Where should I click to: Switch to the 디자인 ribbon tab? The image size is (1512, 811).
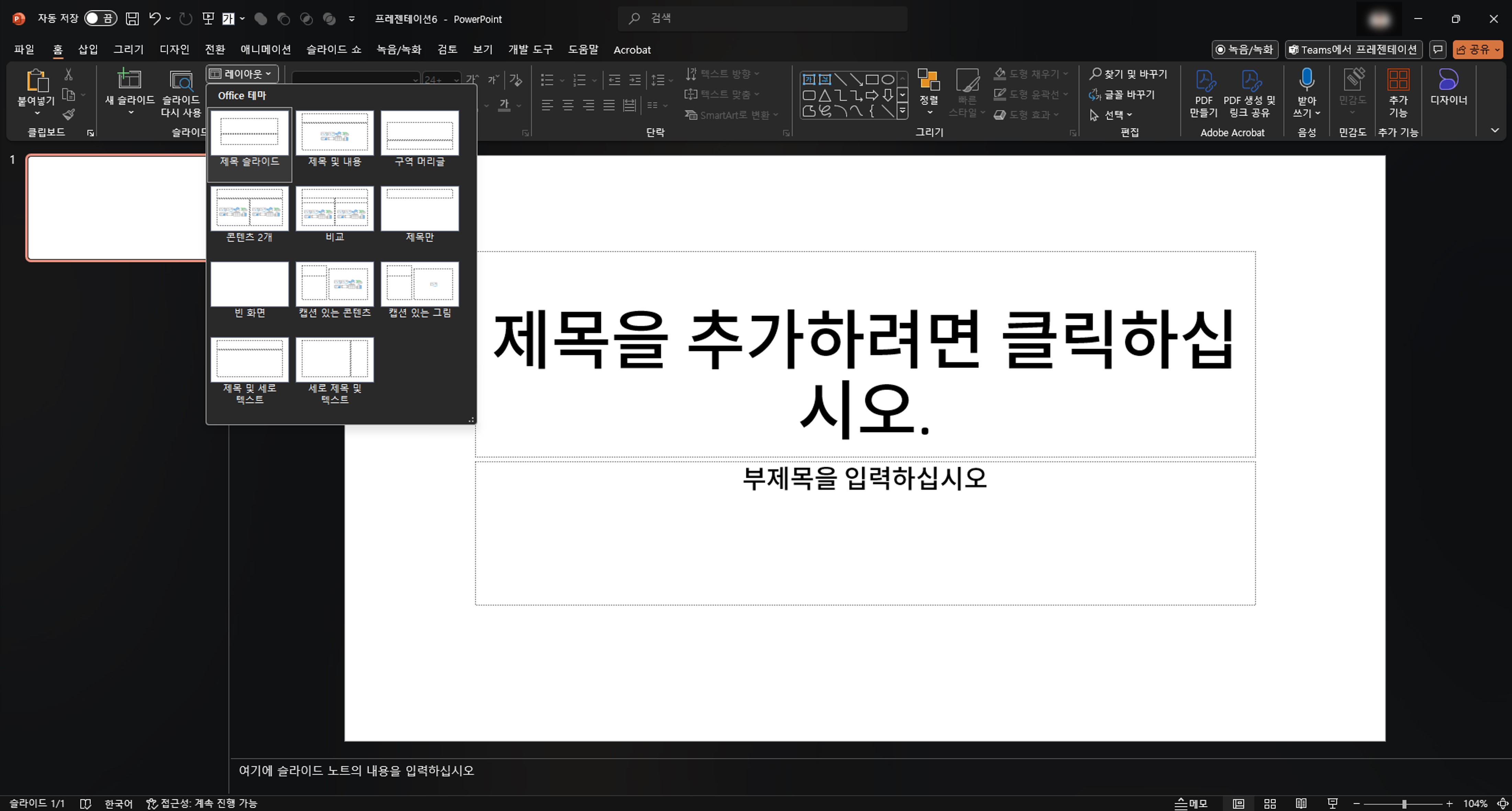click(x=174, y=49)
